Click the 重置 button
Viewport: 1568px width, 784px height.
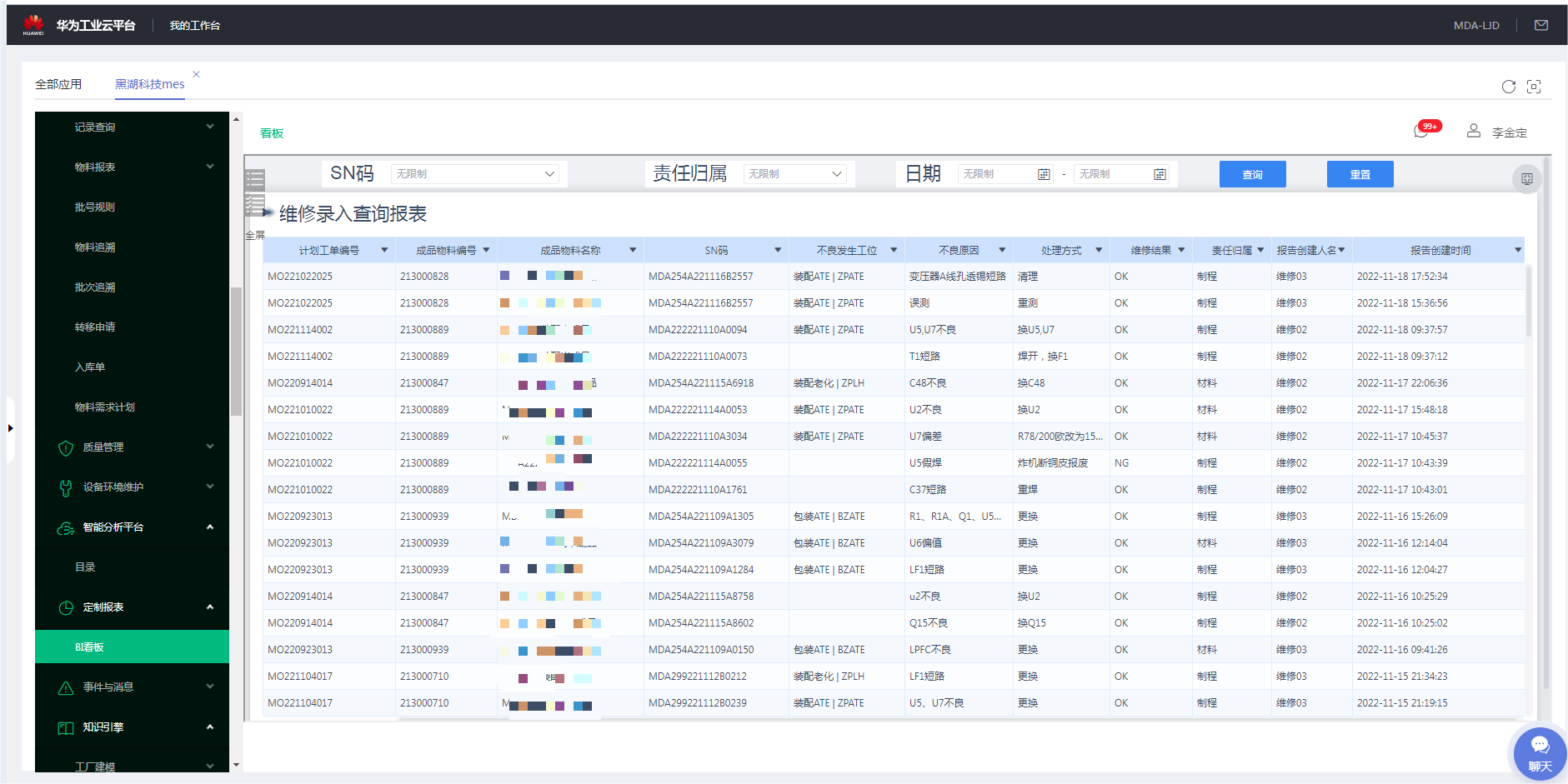pyautogui.click(x=1360, y=174)
